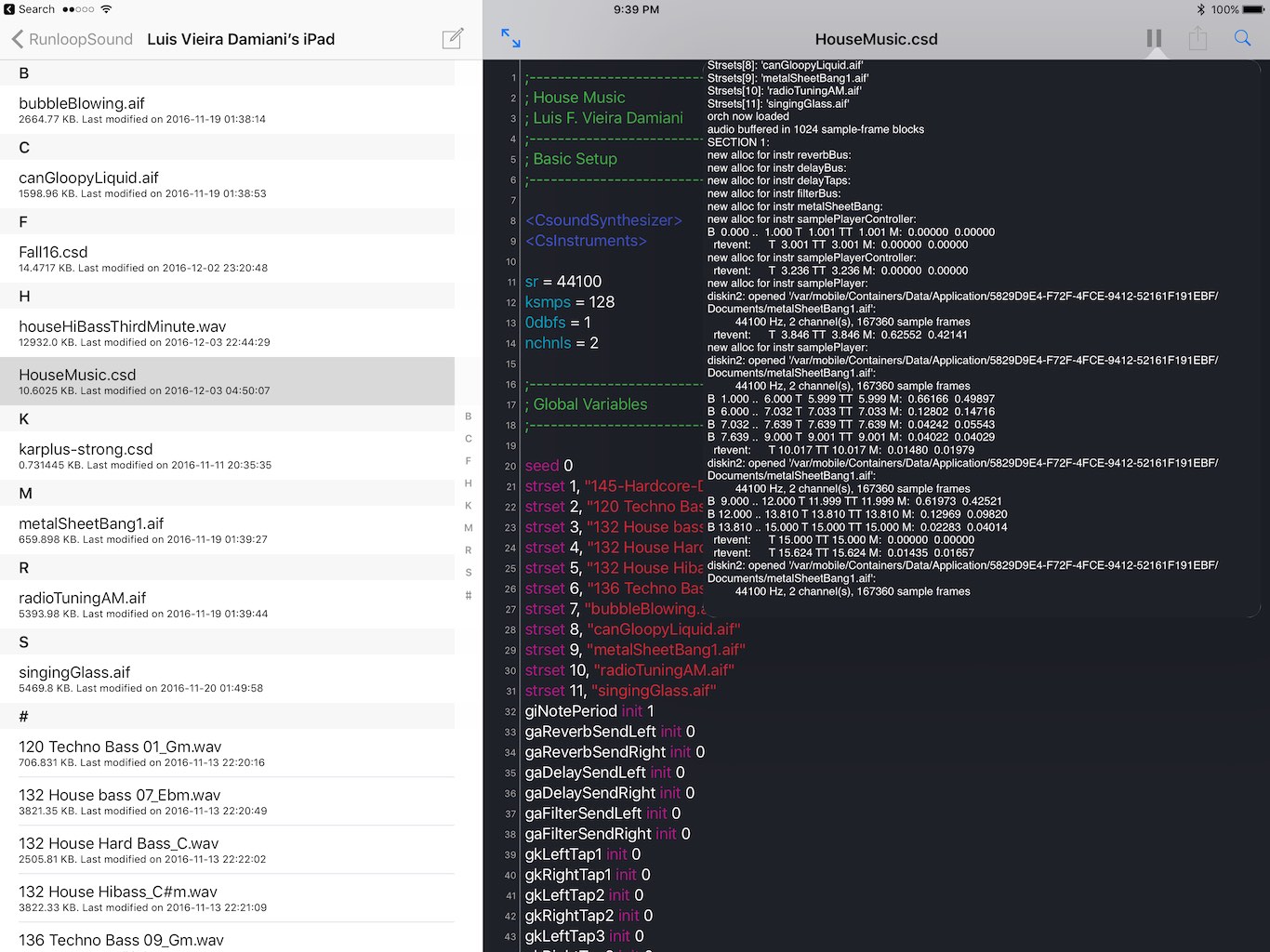
Task: Open Fall16.csd file
Action: 227,258
